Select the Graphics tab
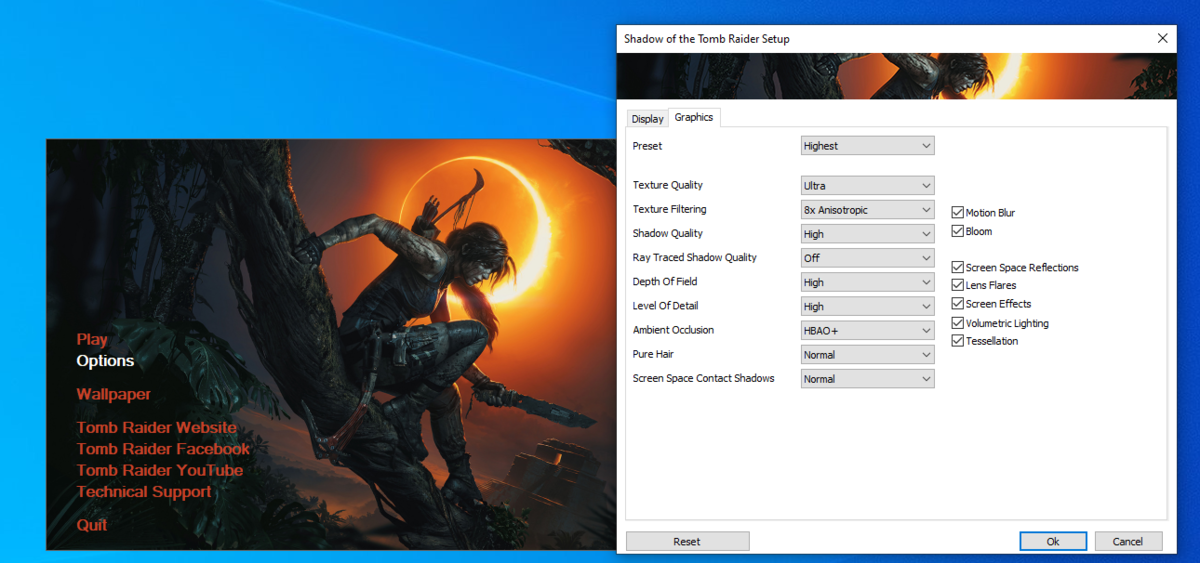Image resolution: width=1200 pixels, height=563 pixels. tap(694, 117)
